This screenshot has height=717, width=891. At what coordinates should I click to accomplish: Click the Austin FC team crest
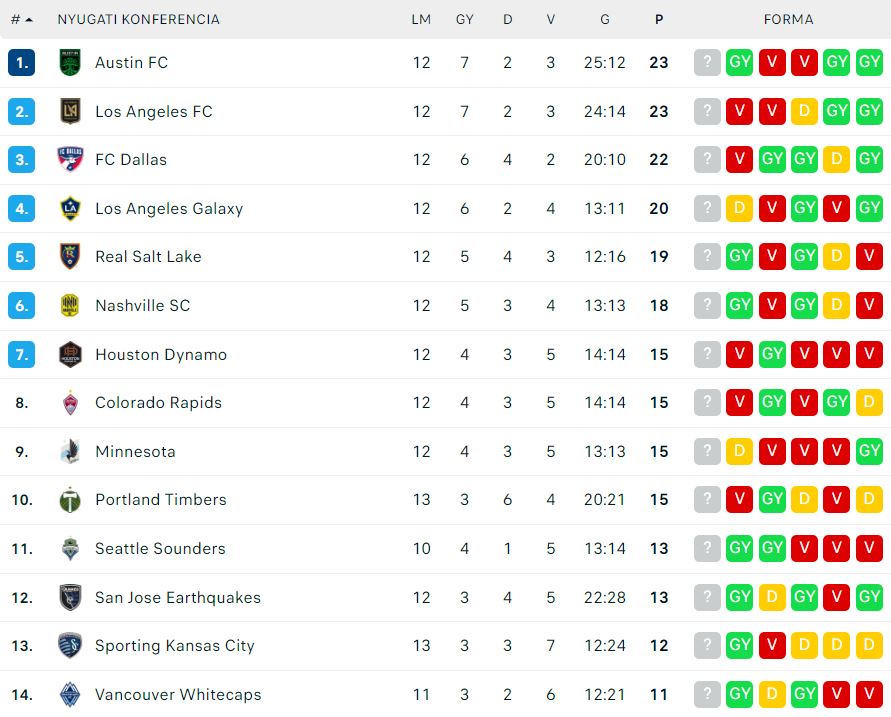click(x=70, y=62)
